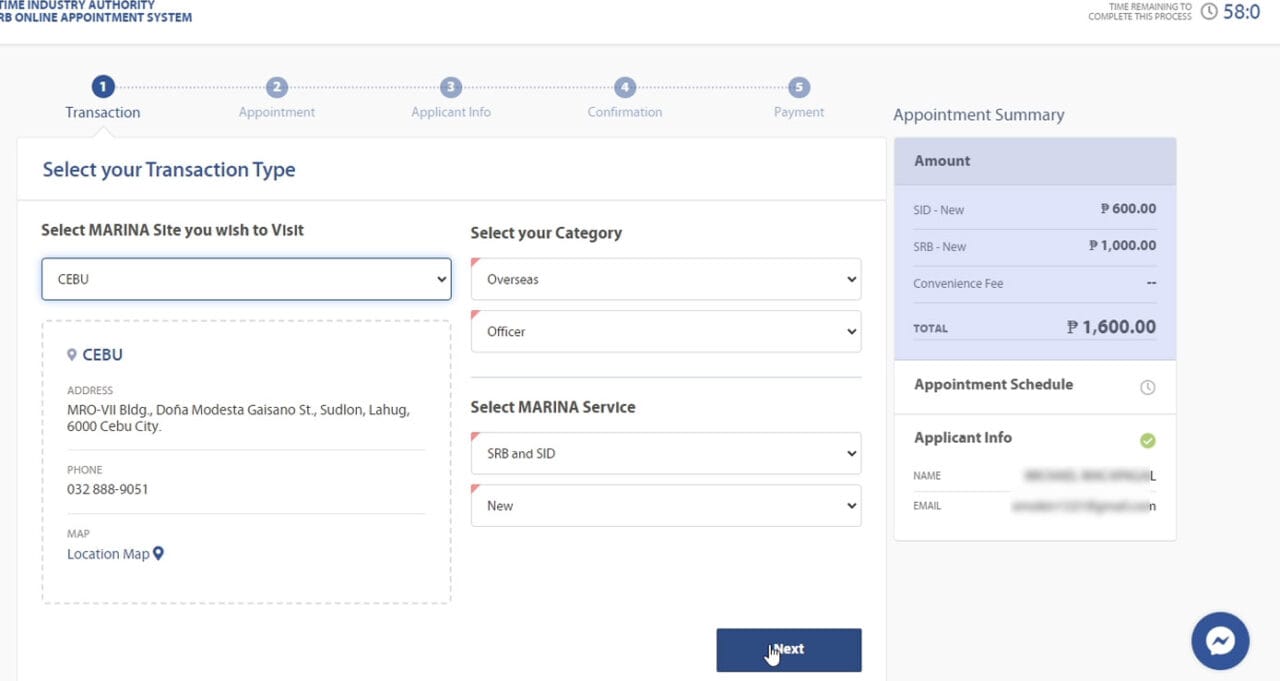1280x681 pixels.
Task: Click the clock icon next to Appointment Schedule
Action: pos(1148,387)
